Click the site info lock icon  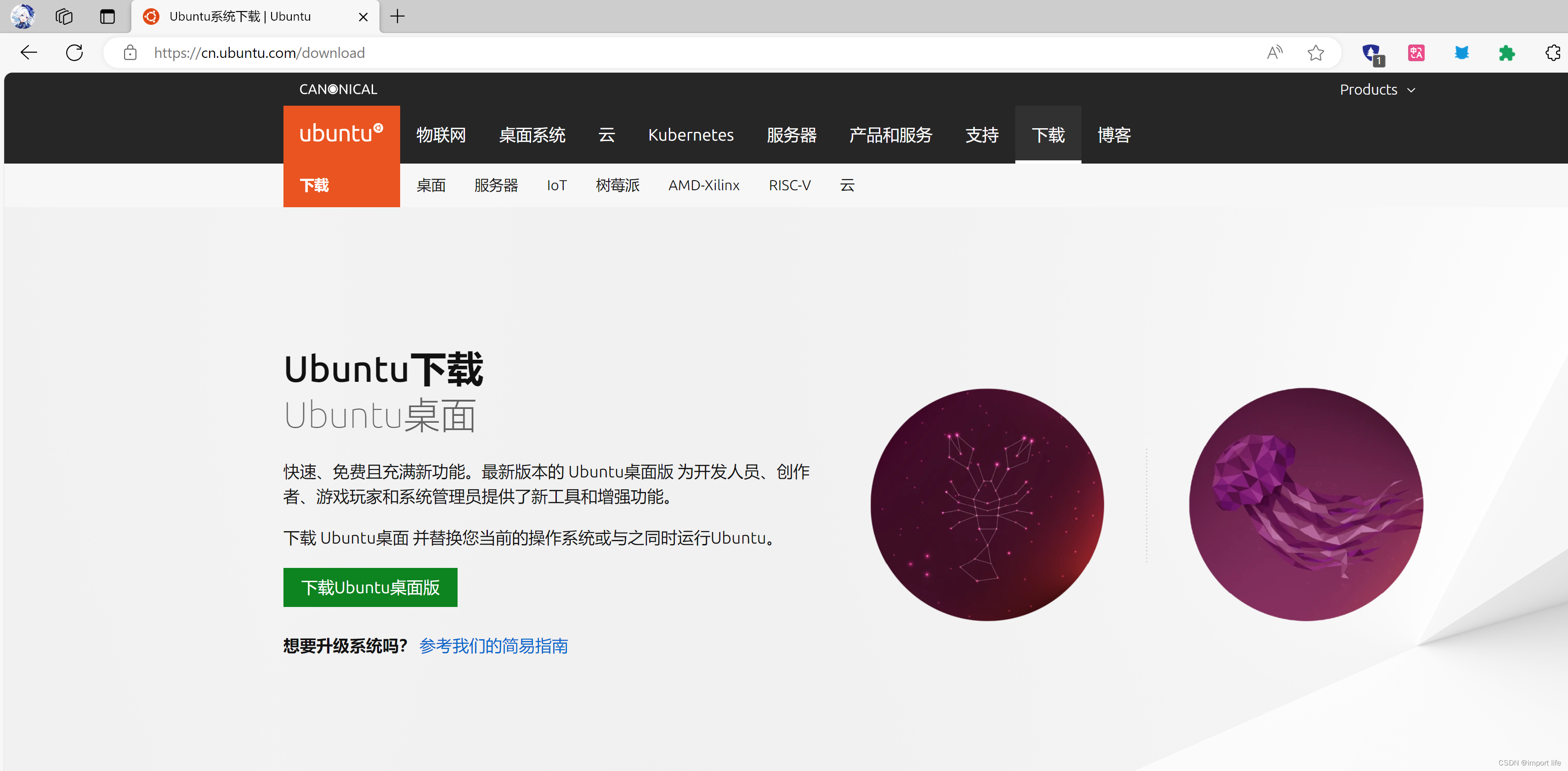point(130,53)
